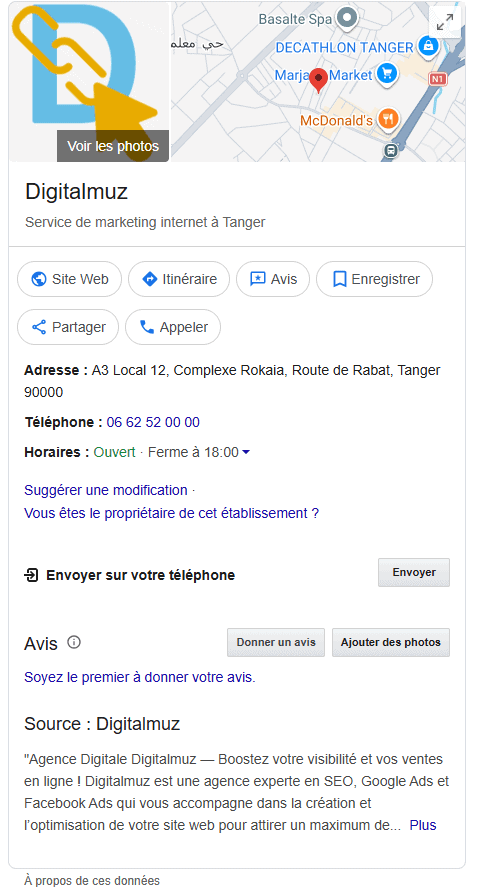This screenshot has height=889, width=479.
Task: Select the Marjane Market cart icon
Action: pos(387,74)
